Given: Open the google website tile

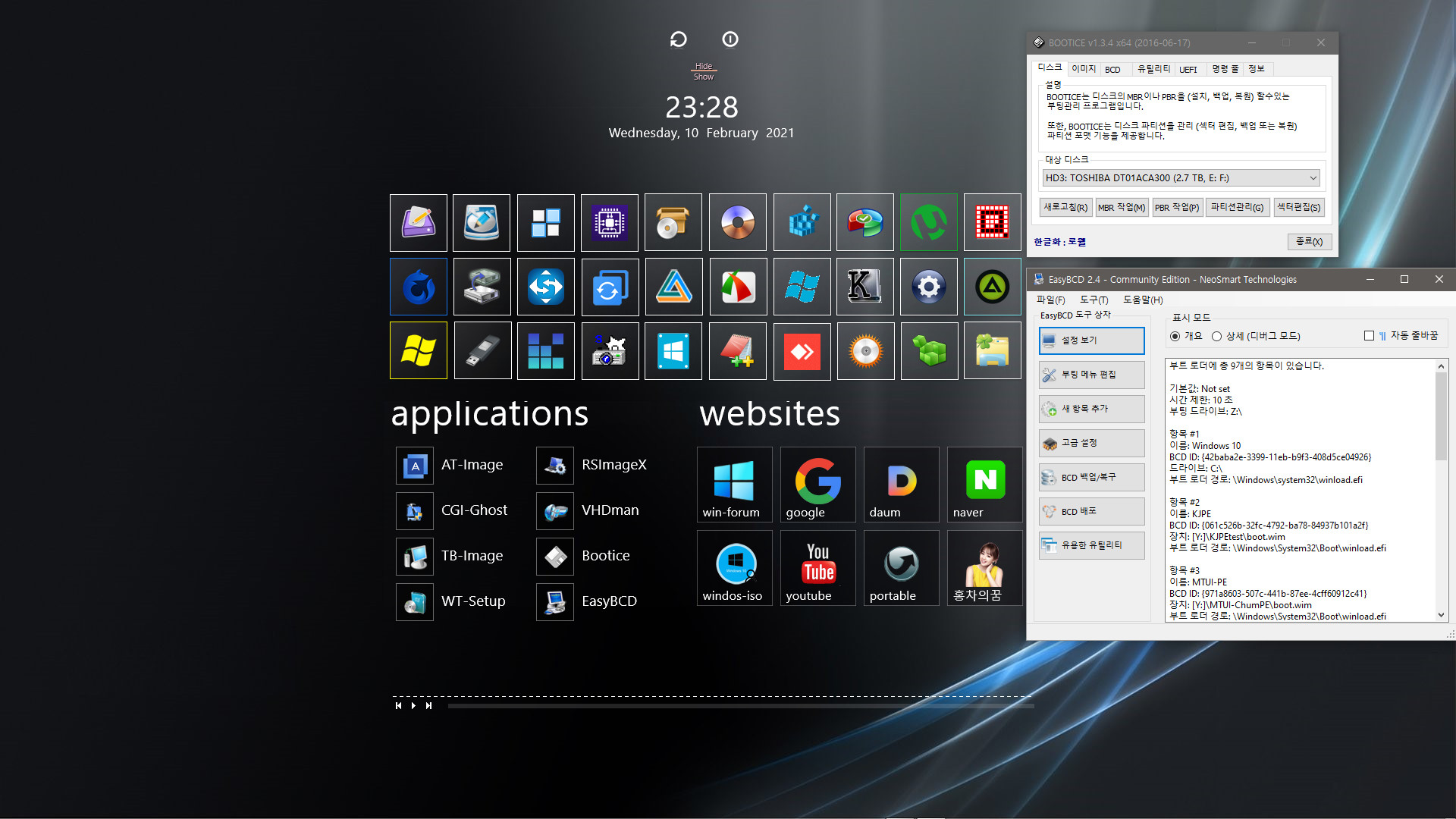Looking at the screenshot, I should pos(818,485).
